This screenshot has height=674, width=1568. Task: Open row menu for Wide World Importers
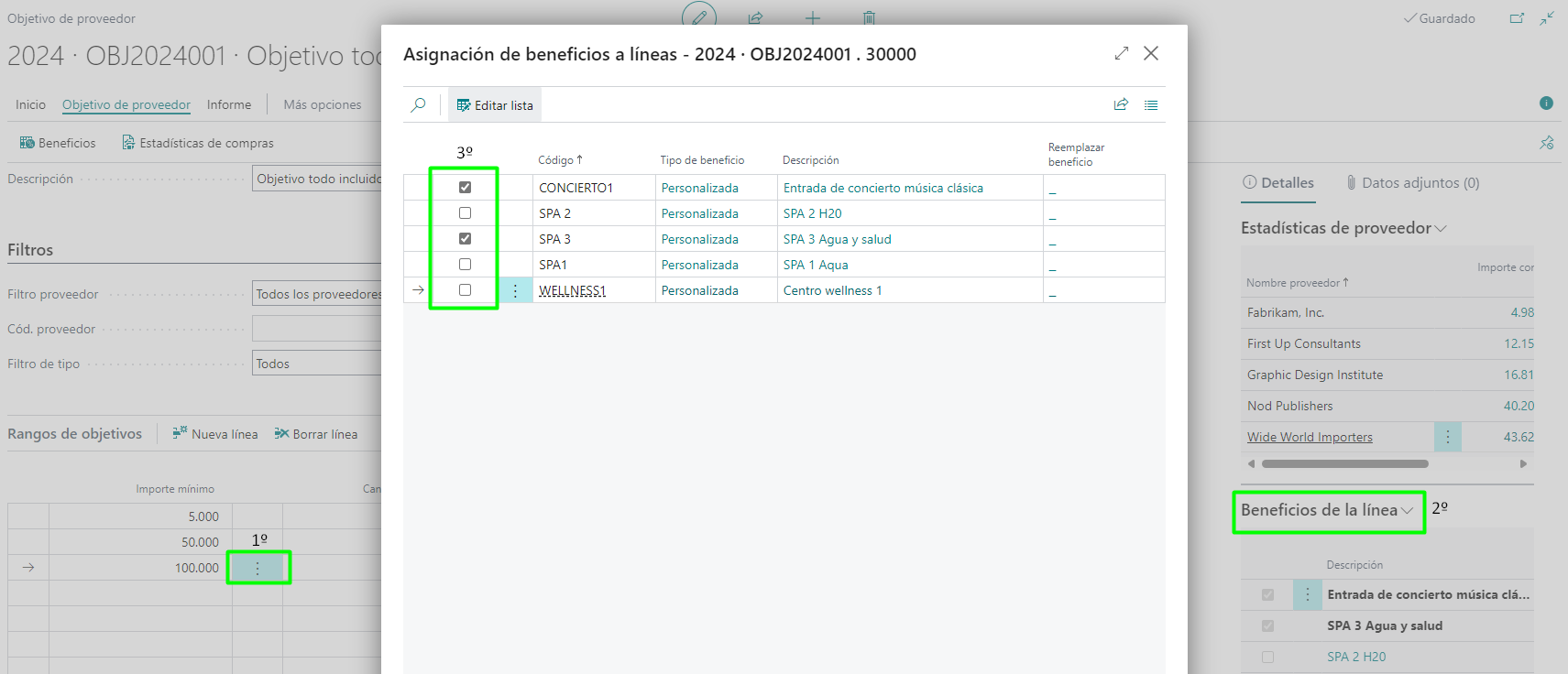pyautogui.click(x=1448, y=437)
